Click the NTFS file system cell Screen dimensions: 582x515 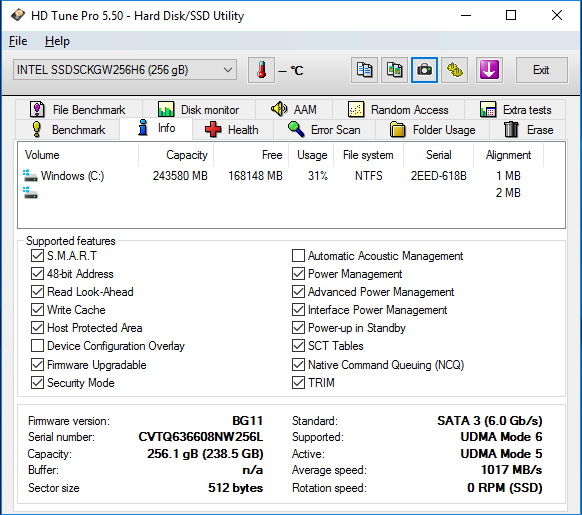coord(368,176)
